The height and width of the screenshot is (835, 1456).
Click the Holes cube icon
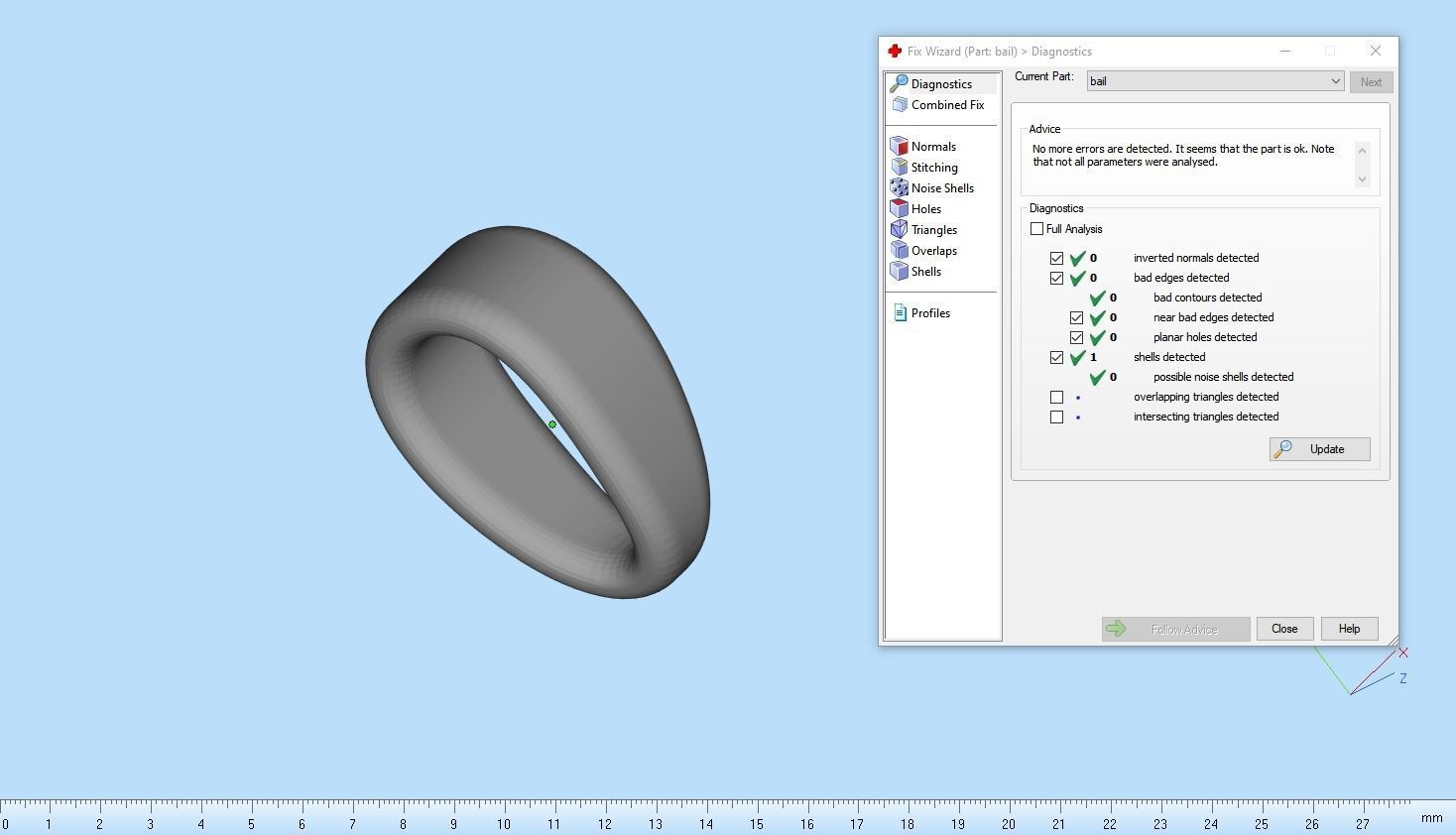pos(900,208)
